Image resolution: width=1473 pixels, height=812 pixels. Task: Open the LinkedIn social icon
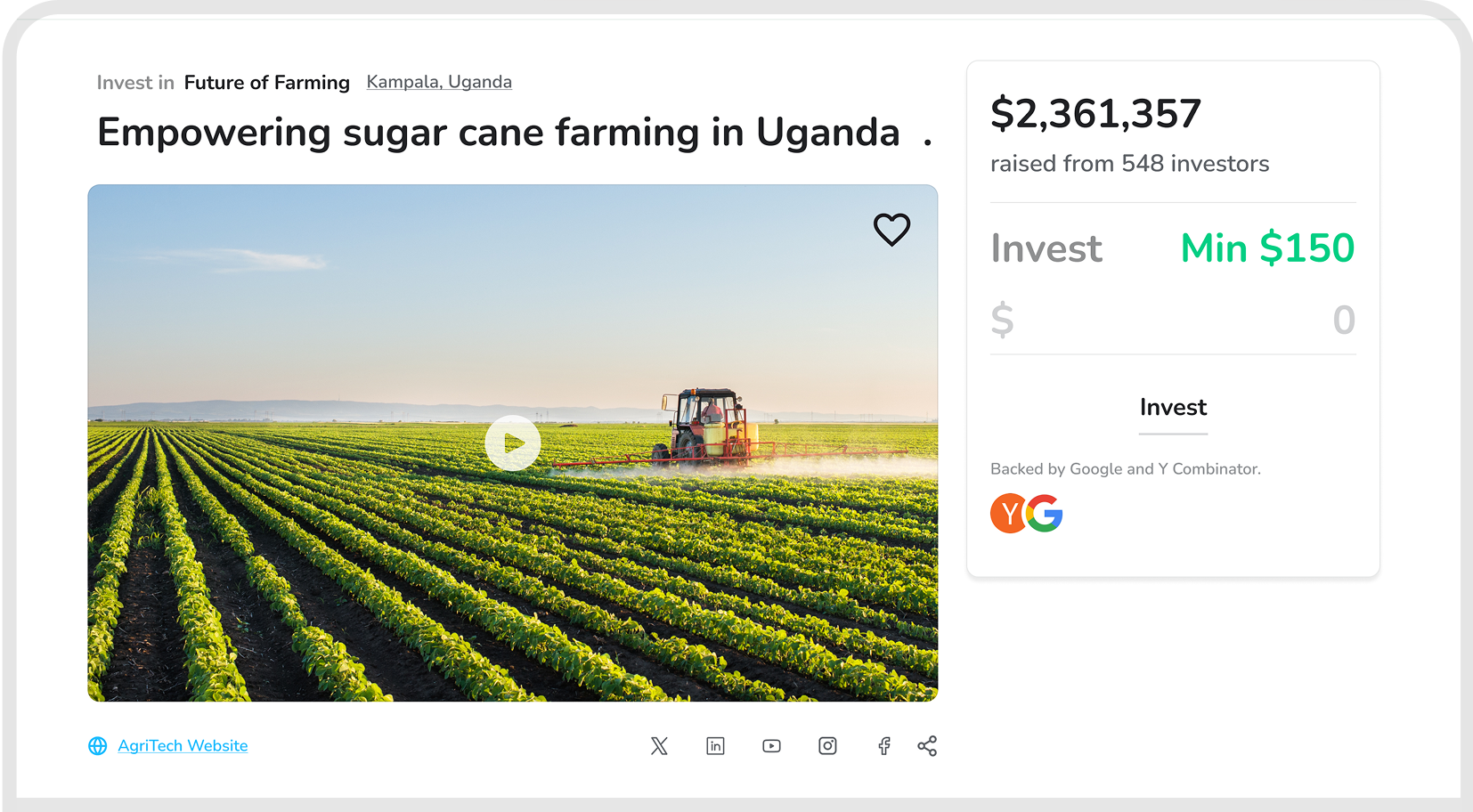click(x=715, y=746)
